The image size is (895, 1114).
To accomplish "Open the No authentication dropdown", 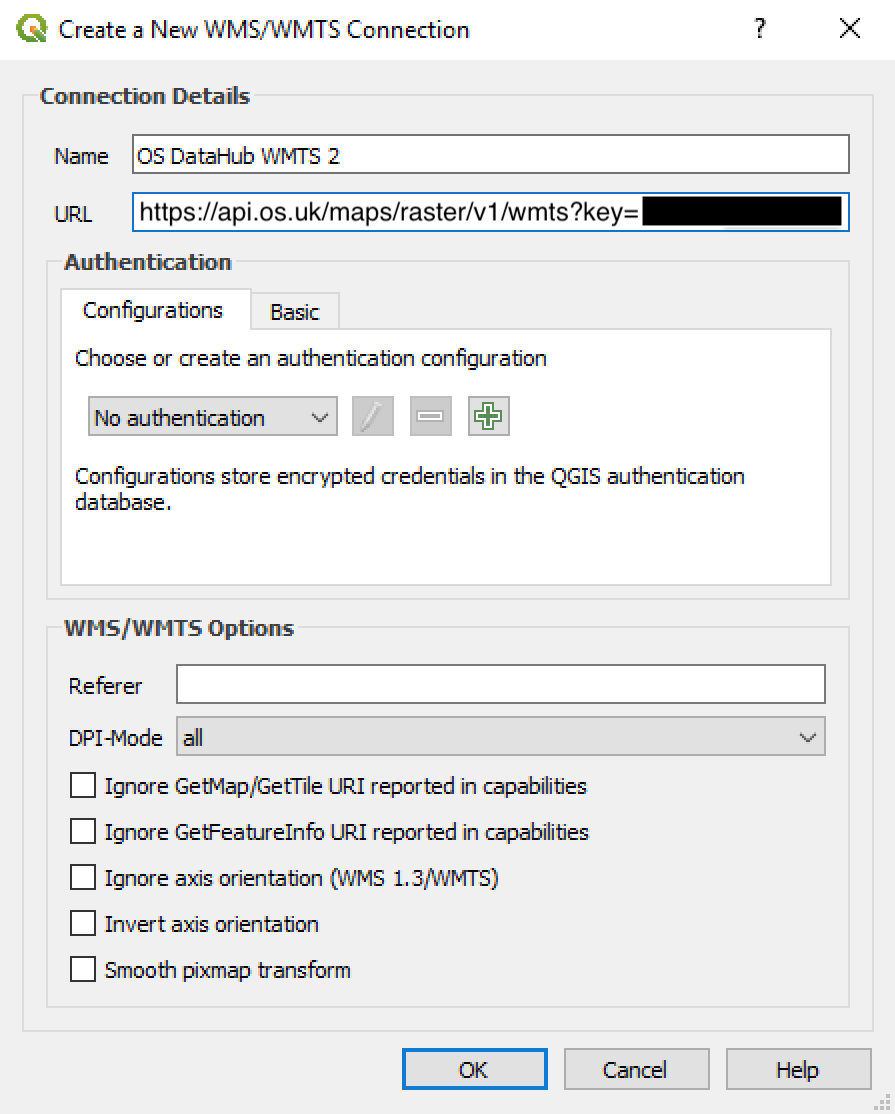I will 211,416.
